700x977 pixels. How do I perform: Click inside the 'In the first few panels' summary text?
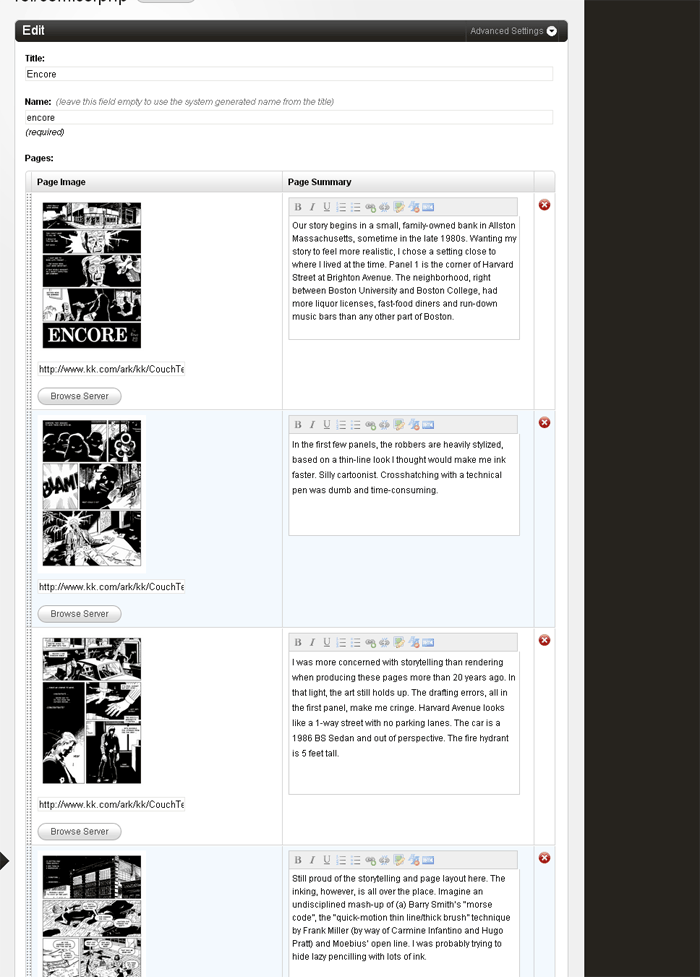(404, 485)
